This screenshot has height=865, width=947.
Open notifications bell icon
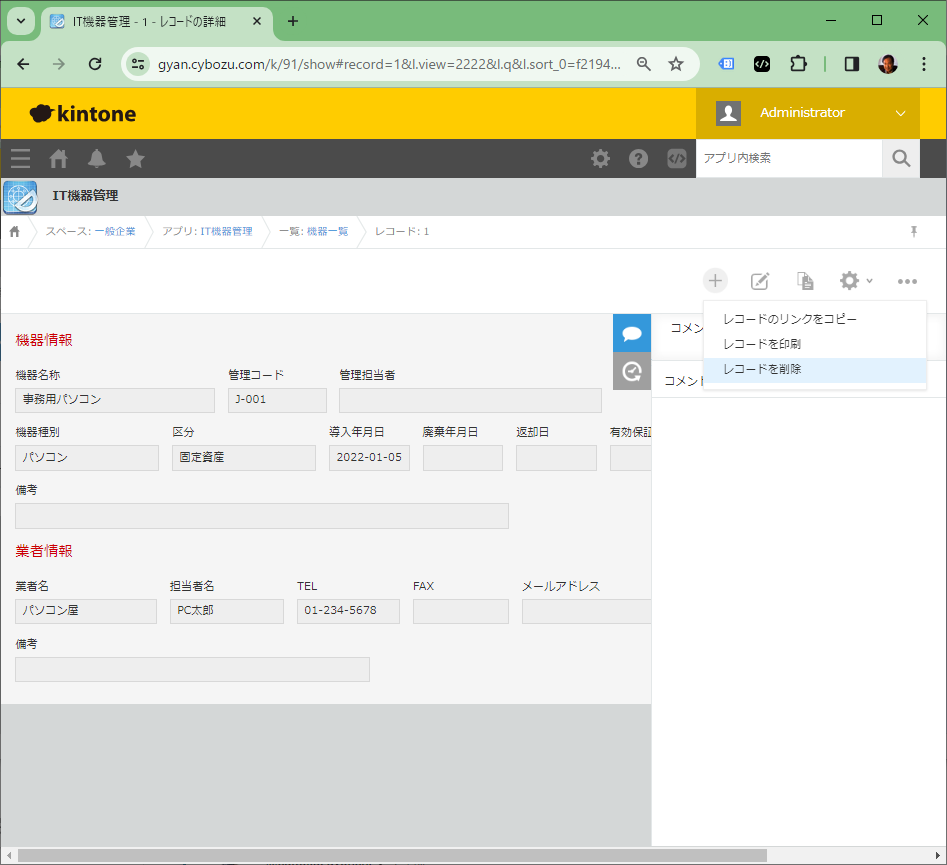tap(97, 158)
